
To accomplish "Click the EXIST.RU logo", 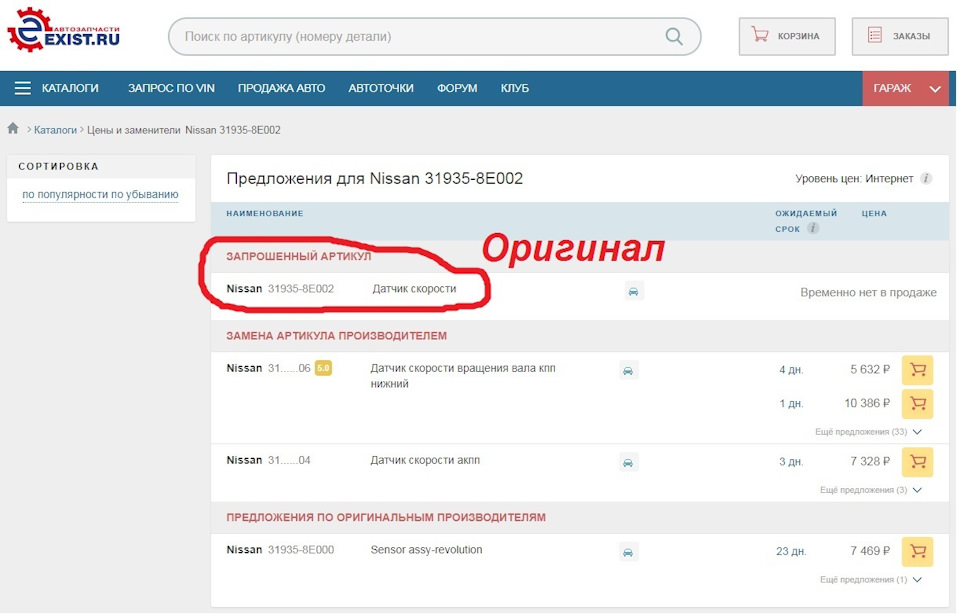I will (64, 30).
